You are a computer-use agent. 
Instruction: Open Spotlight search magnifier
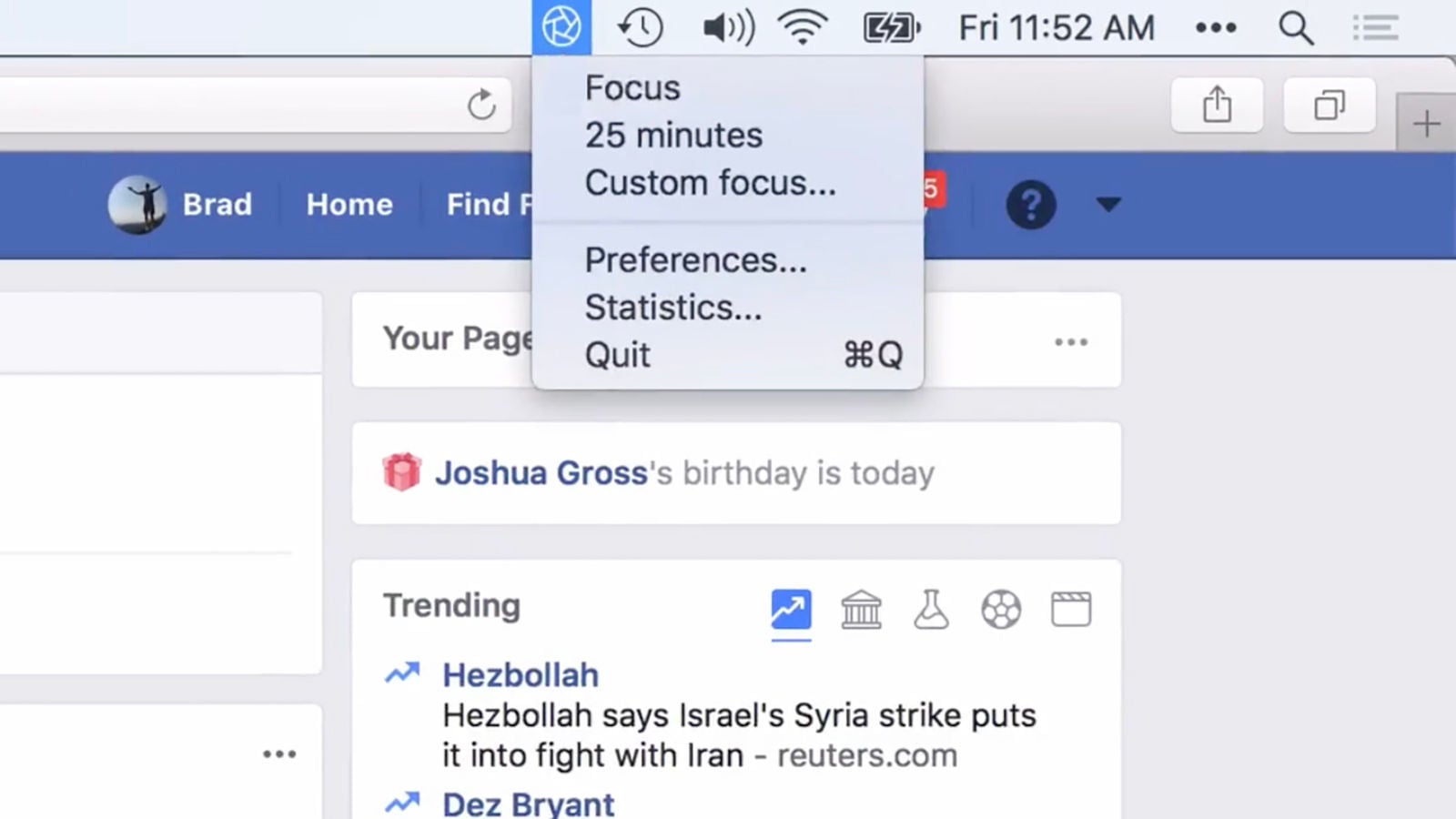point(1295,28)
